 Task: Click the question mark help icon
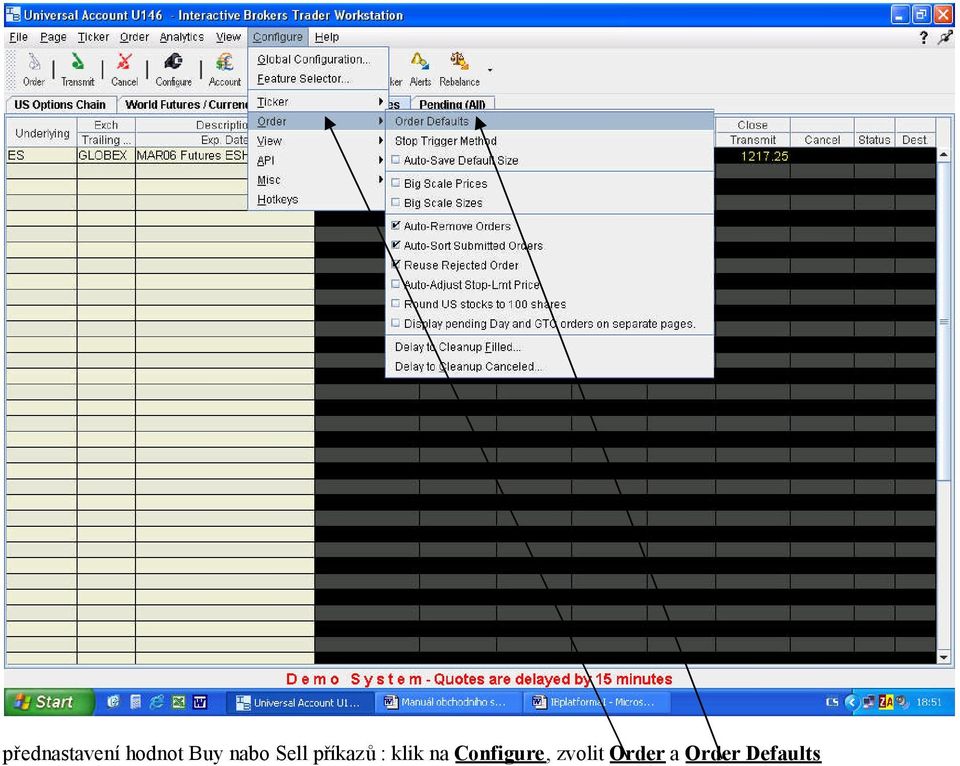tap(923, 38)
